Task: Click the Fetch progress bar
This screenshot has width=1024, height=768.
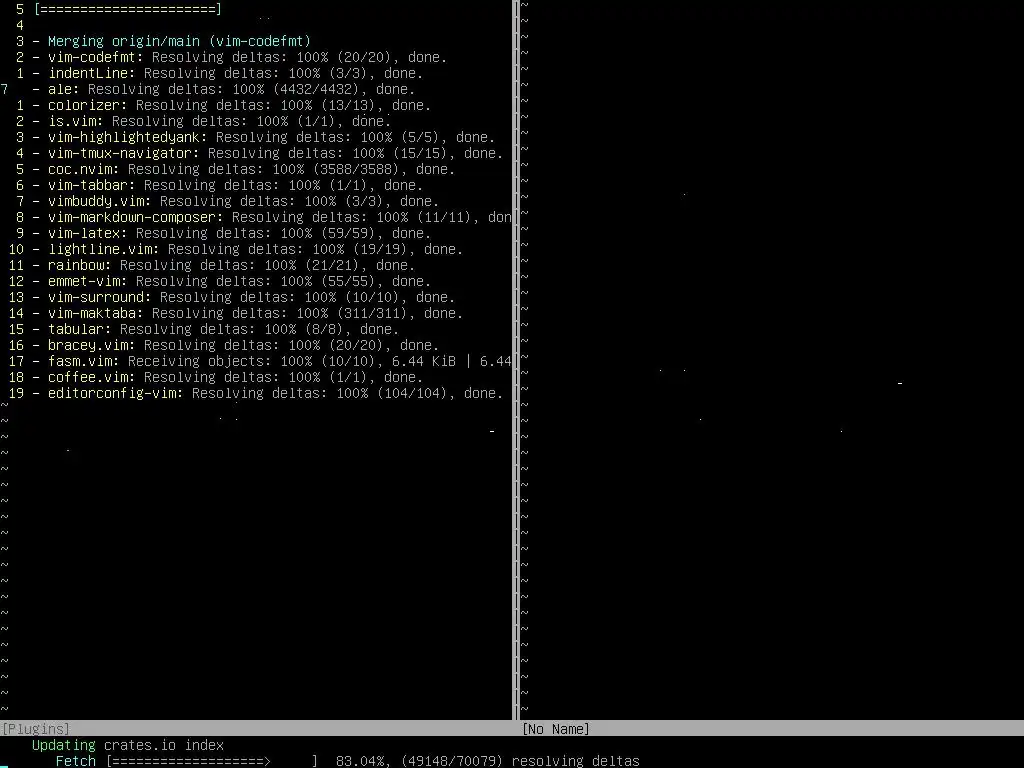Action: tap(212, 761)
